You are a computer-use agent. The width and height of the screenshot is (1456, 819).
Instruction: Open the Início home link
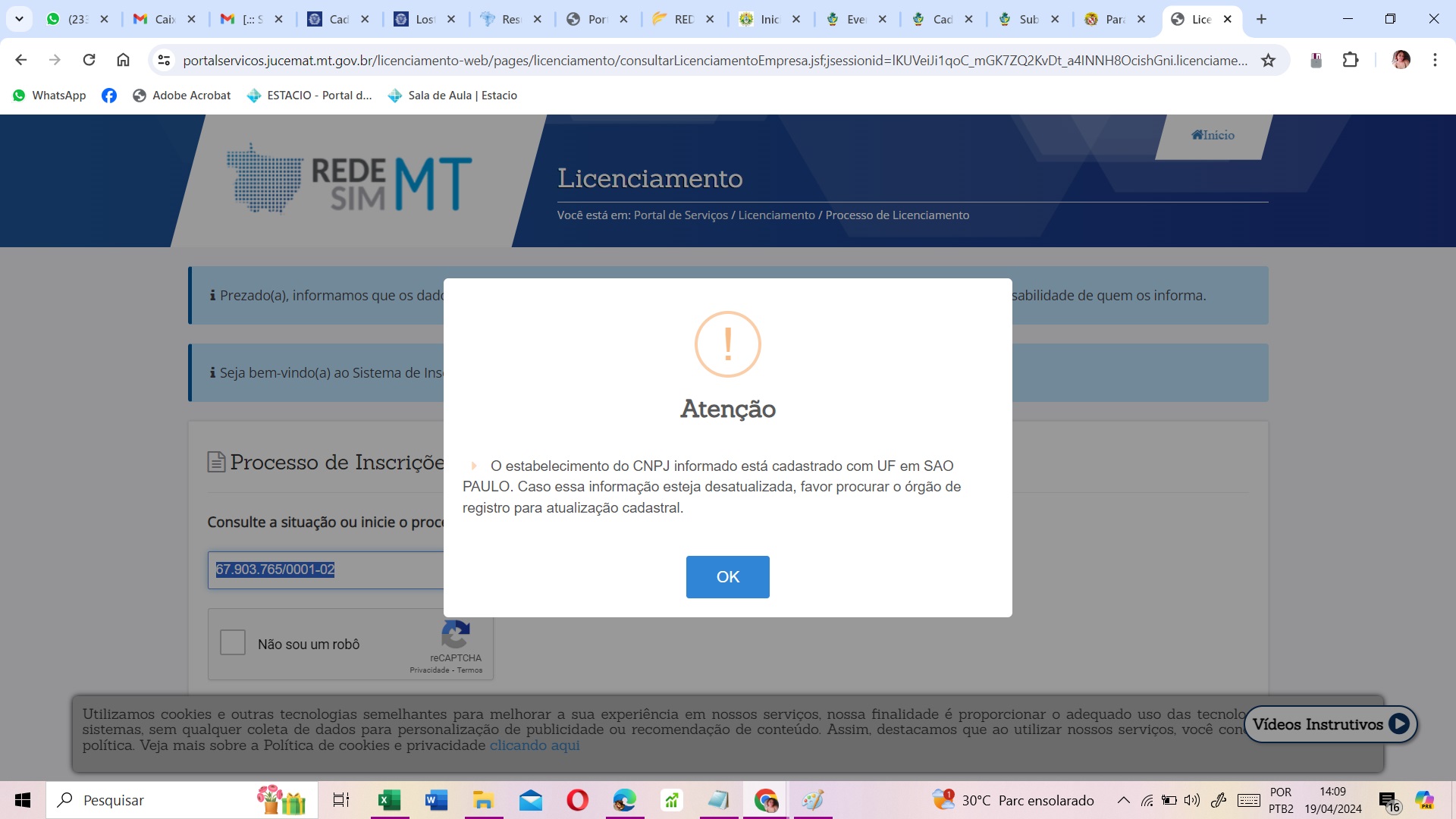(x=1213, y=135)
